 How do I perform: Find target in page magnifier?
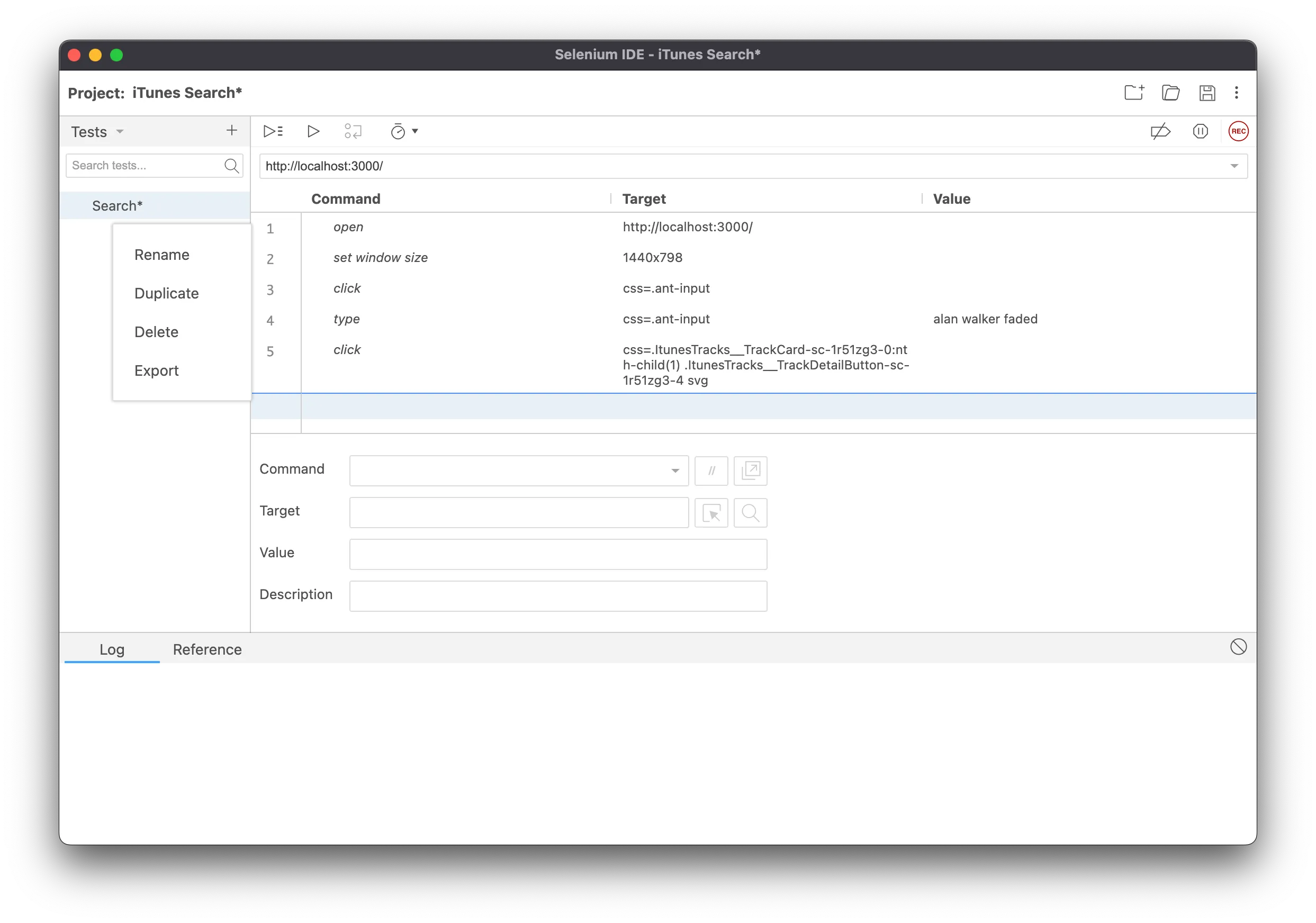[750, 512]
